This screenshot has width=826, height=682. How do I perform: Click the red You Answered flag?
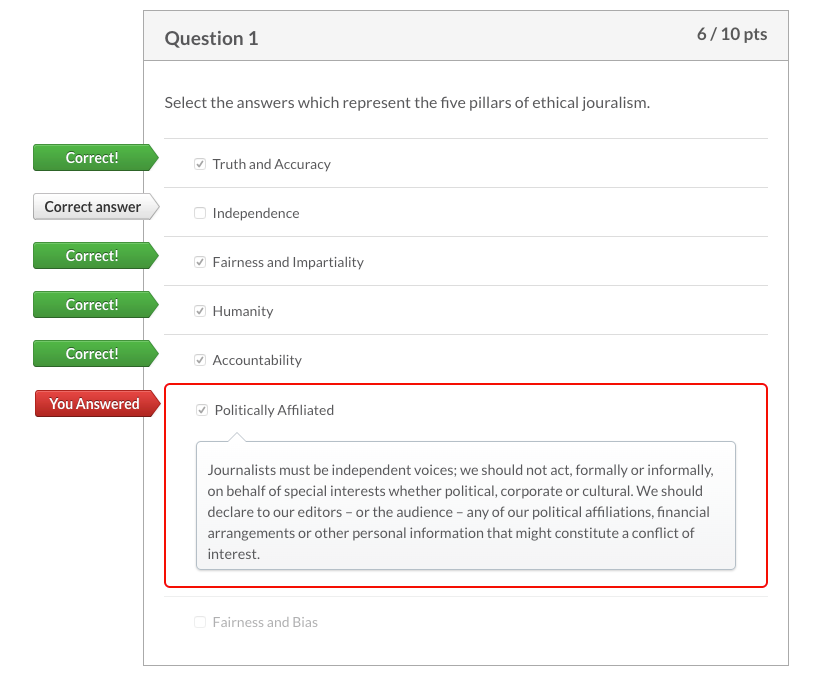pos(94,404)
